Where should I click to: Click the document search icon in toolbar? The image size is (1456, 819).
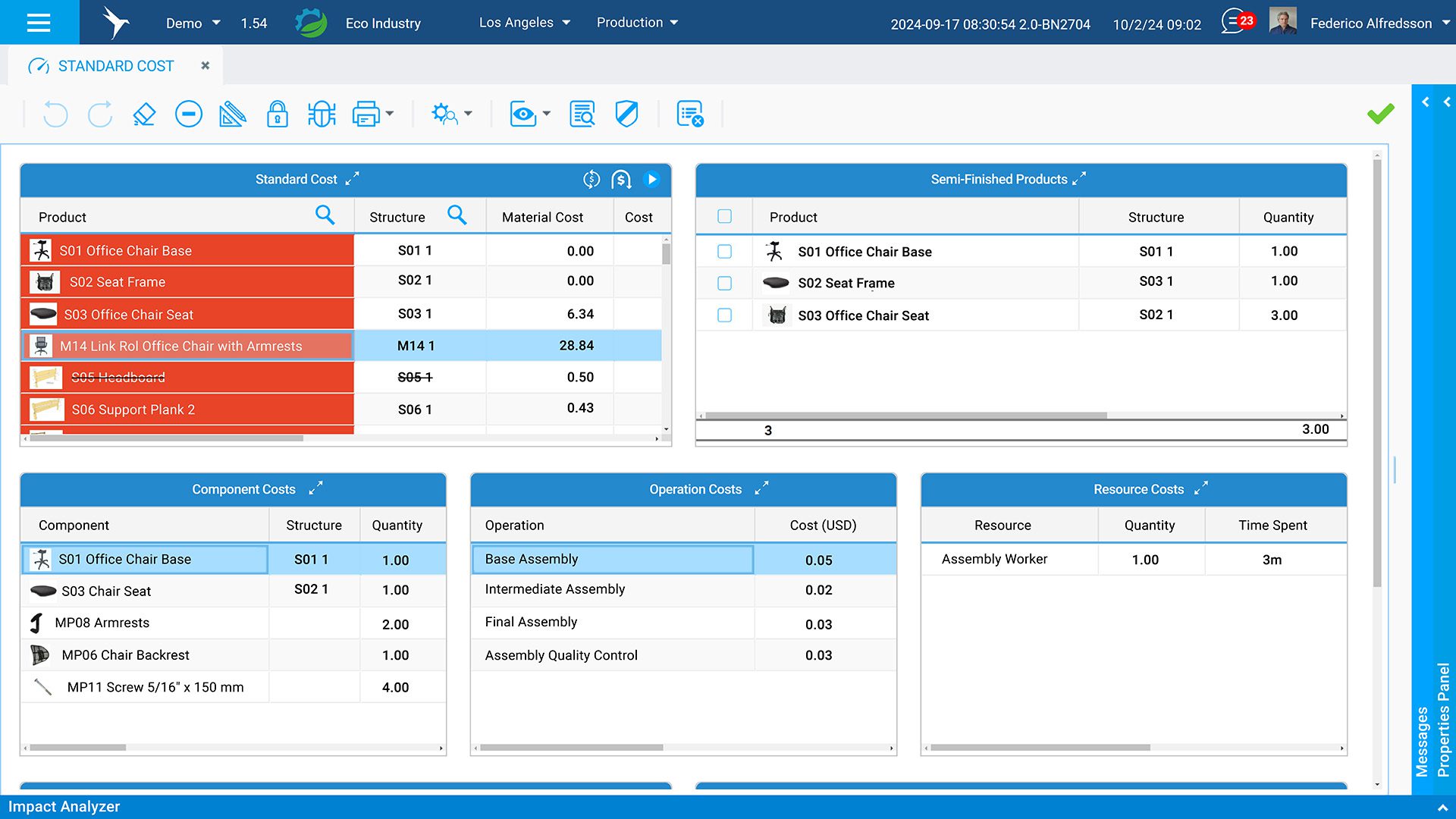coord(582,115)
